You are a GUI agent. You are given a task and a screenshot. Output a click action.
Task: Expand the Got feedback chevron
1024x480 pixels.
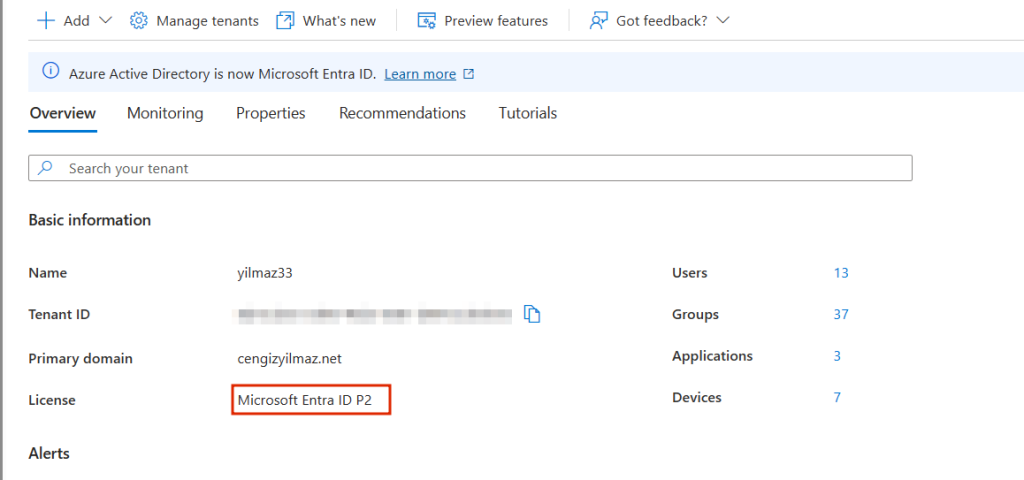point(723,21)
